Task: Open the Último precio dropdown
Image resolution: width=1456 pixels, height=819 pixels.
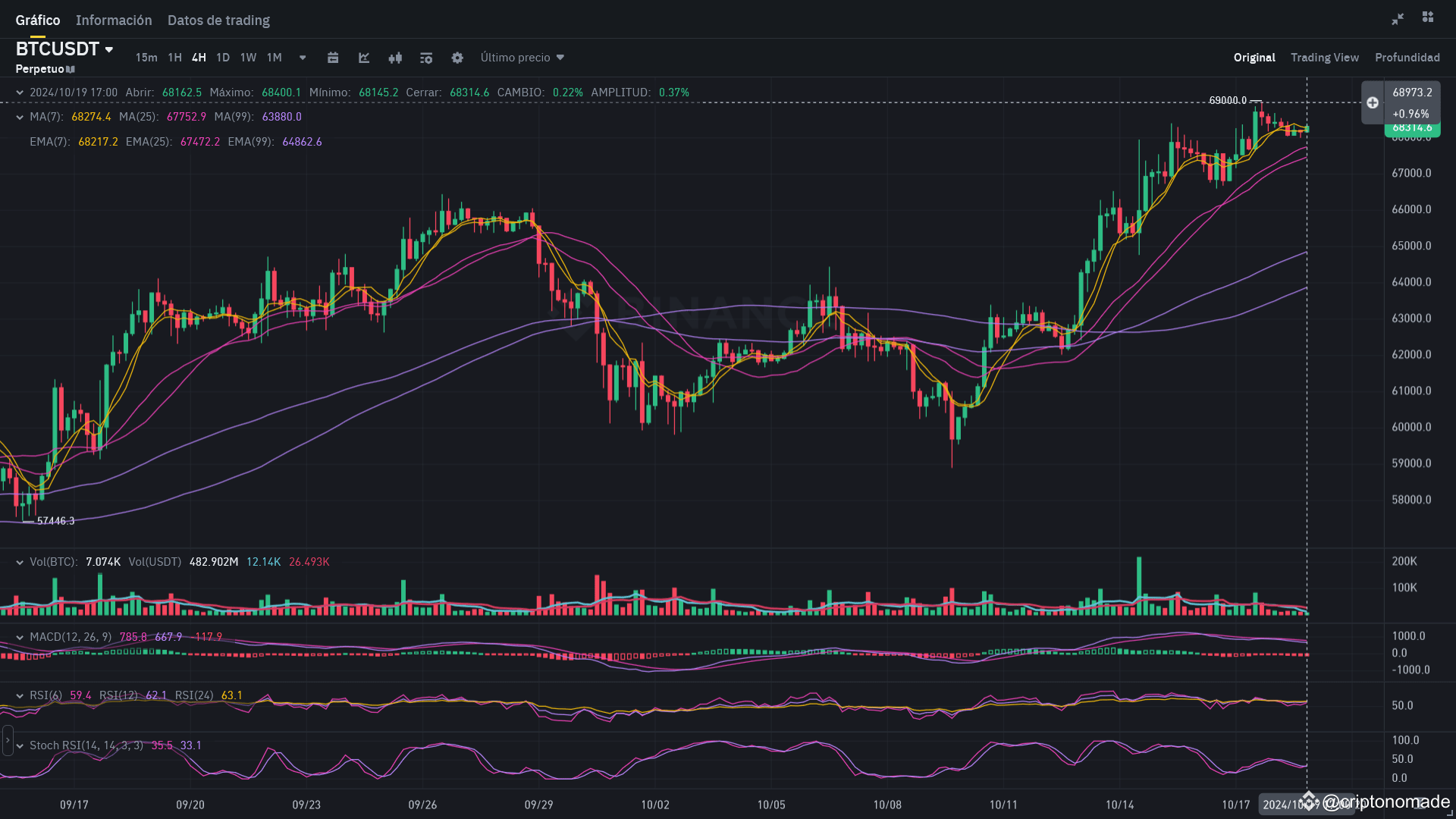Action: pos(522,58)
